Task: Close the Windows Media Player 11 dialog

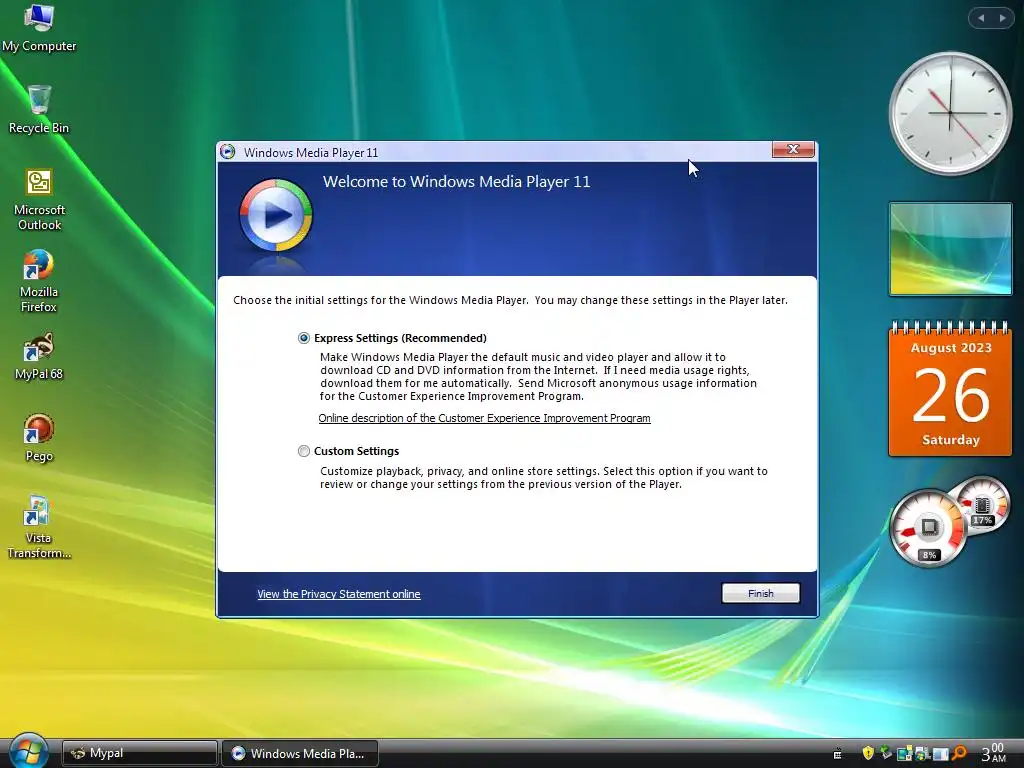Action: point(793,150)
